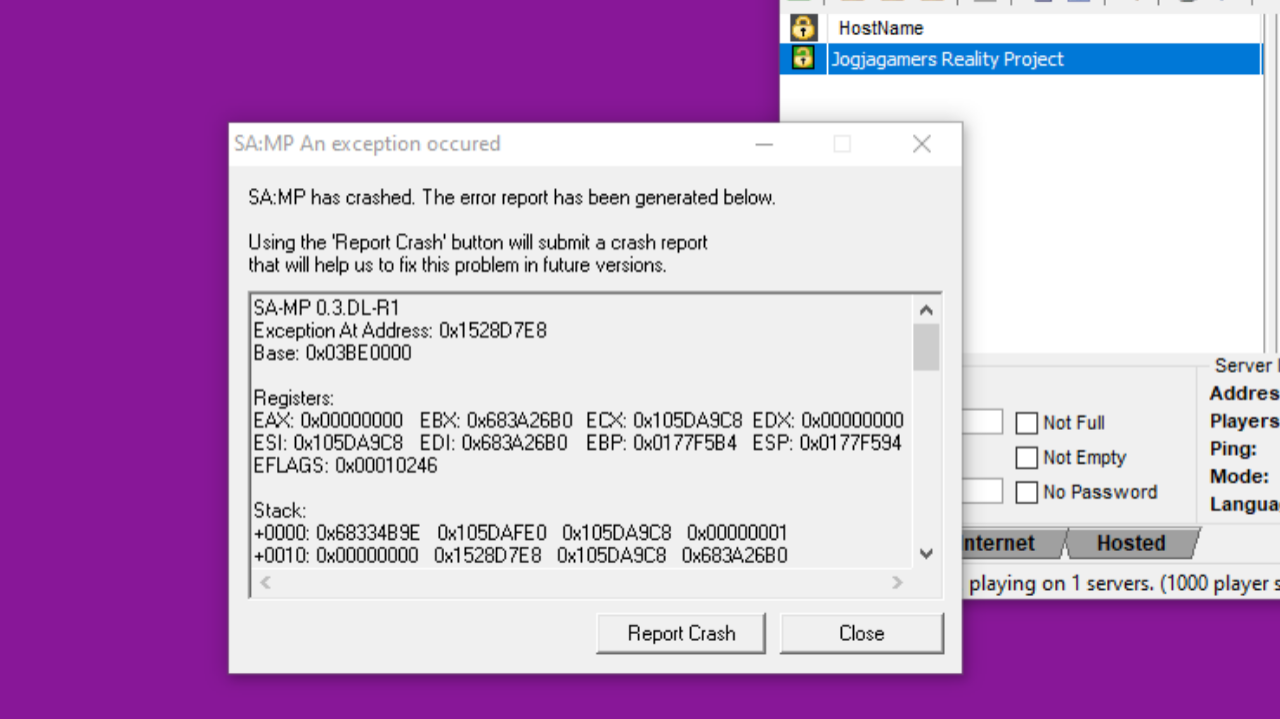The height and width of the screenshot is (719, 1280).
Task: Click the lower filter input field beside No Password
Action: 982,491
